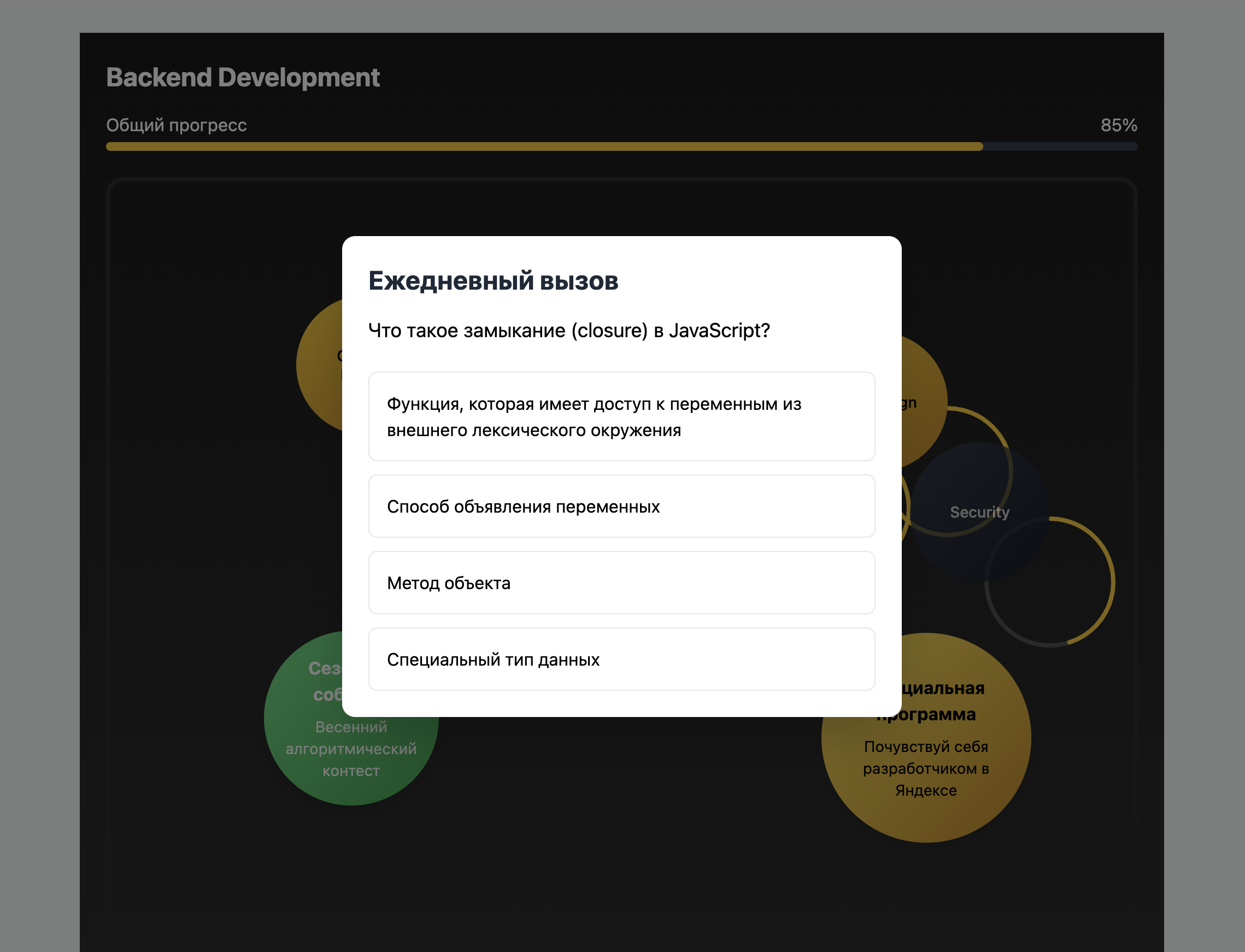Click 'Почувствуй себя разработчиком в Яндексе' text
Screen dimensions: 1245x952
925,768
